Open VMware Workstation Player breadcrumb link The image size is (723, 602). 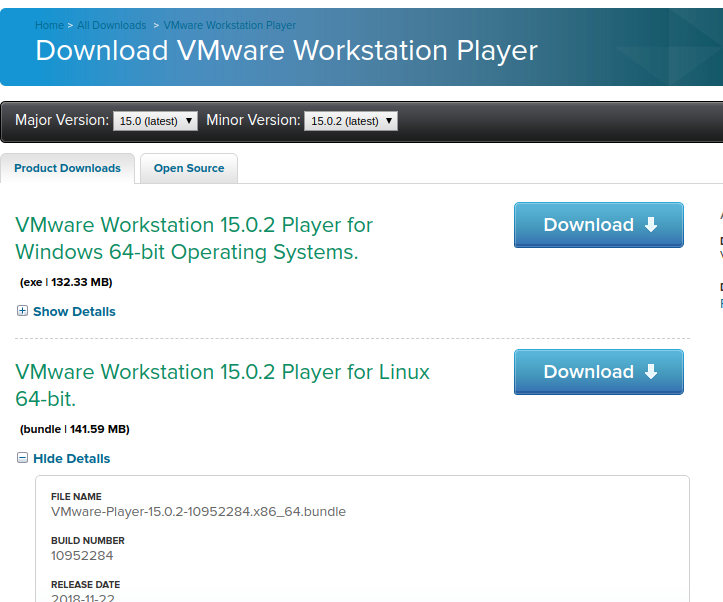(230, 25)
